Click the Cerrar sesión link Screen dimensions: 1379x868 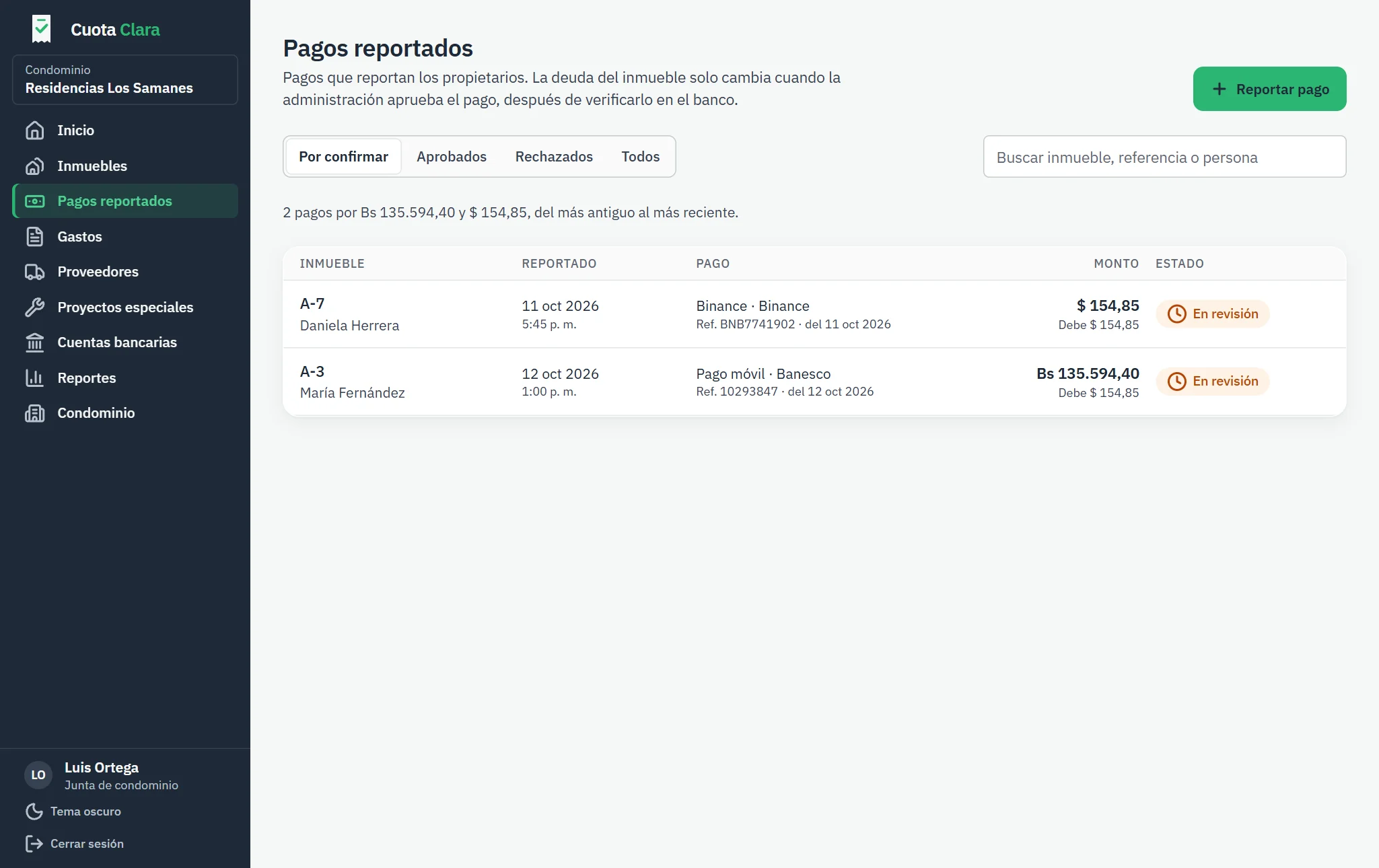pyautogui.click(x=74, y=844)
